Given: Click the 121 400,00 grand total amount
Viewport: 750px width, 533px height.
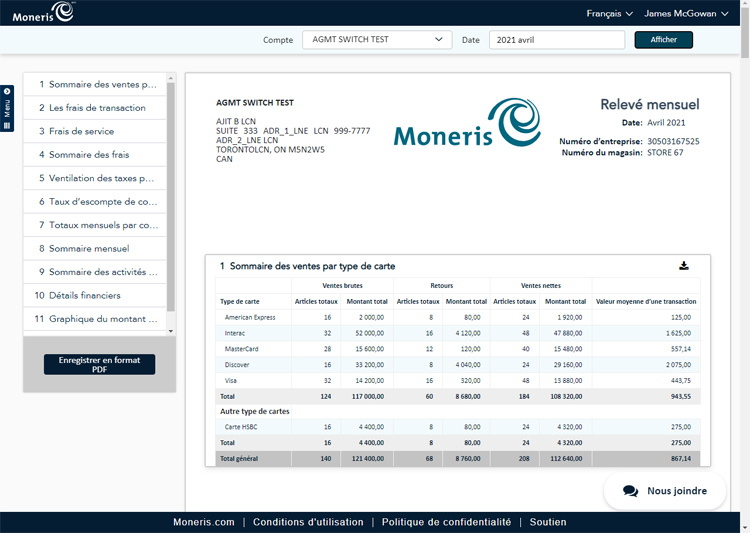Looking at the screenshot, I should (368, 458).
